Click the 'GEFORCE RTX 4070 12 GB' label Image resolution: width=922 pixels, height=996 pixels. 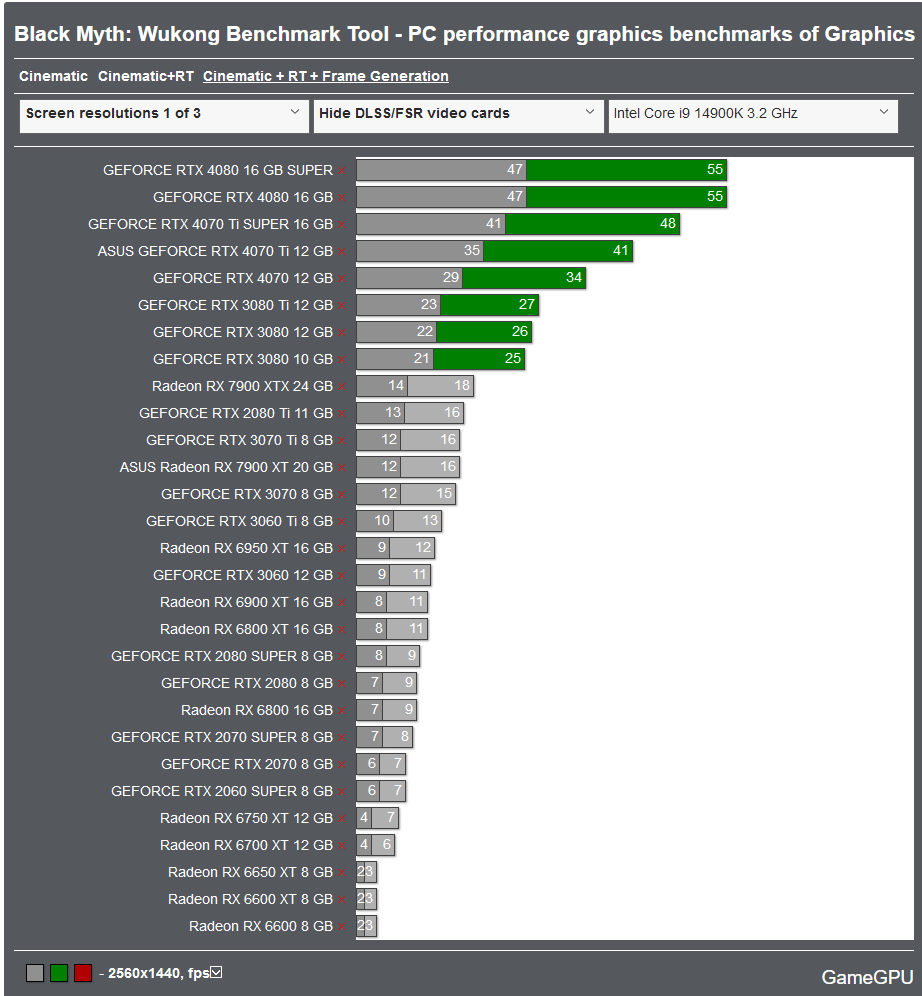tap(243, 278)
